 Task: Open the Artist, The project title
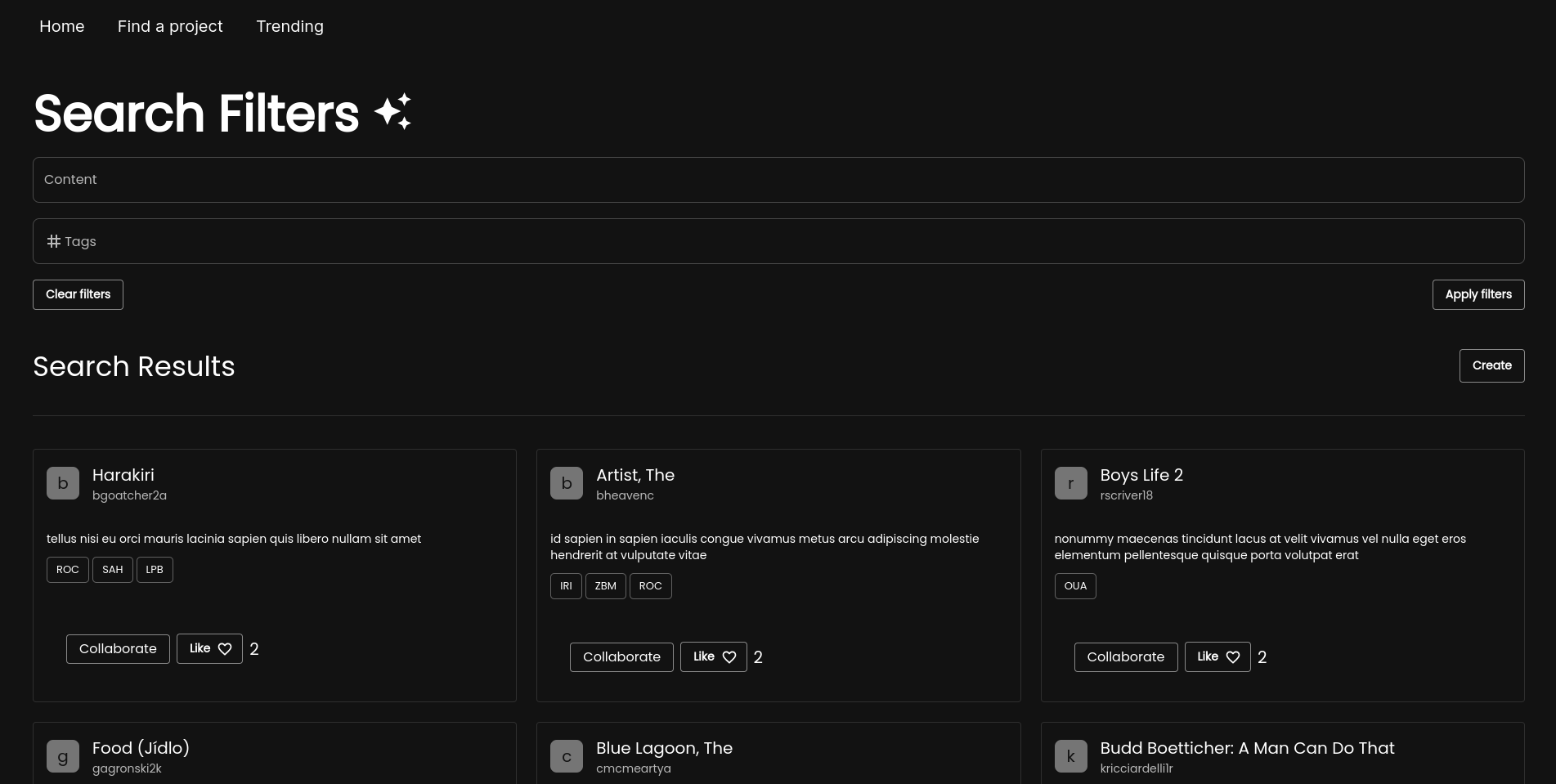pos(635,475)
